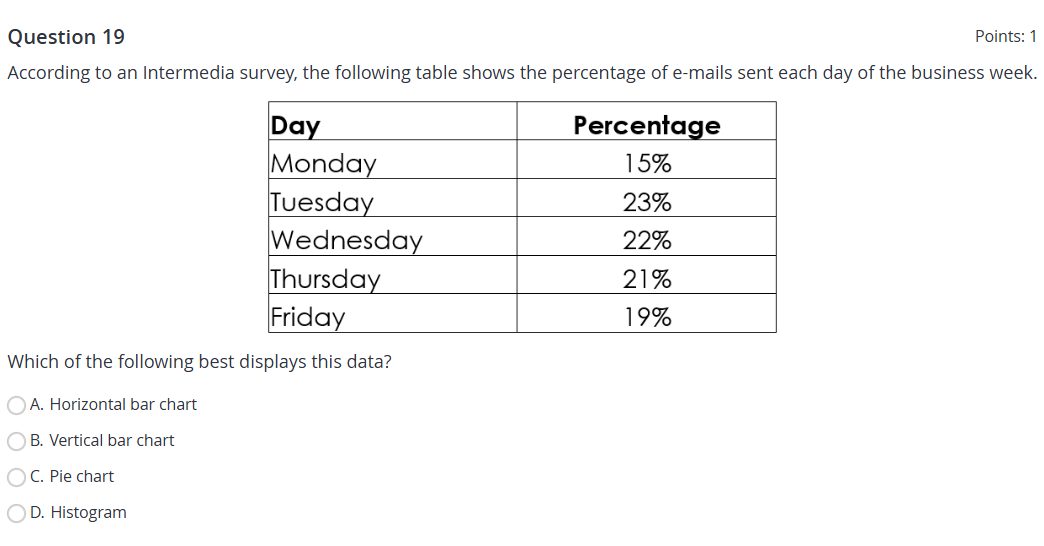Pick the Pie chart radio button
Image resolution: width=1044 pixels, height=546 pixels.
pos(17,477)
